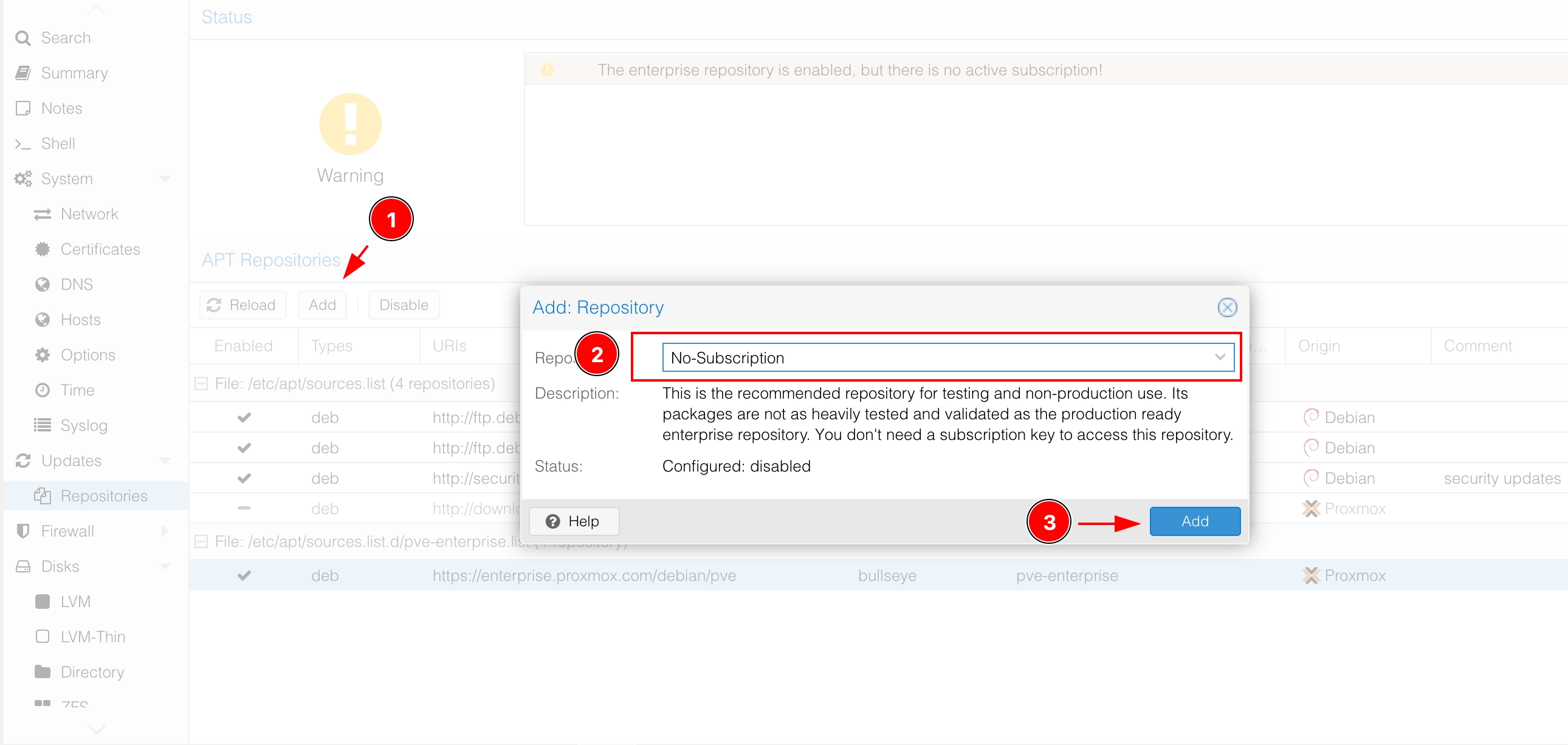Navigate to the DNS settings page
1568x745 pixels.
pyautogui.click(x=75, y=285)
